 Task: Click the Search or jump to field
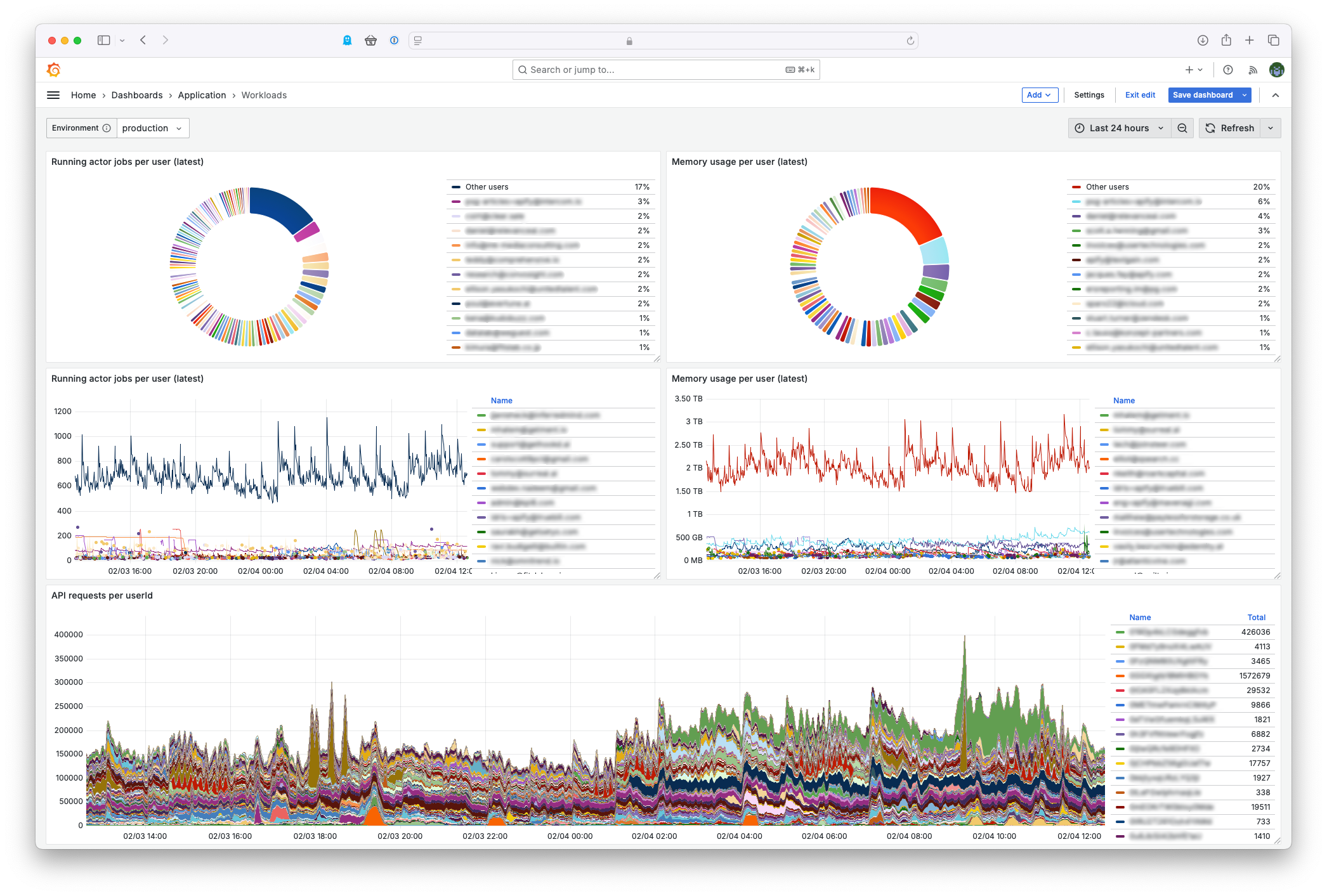tap(665, 70)
